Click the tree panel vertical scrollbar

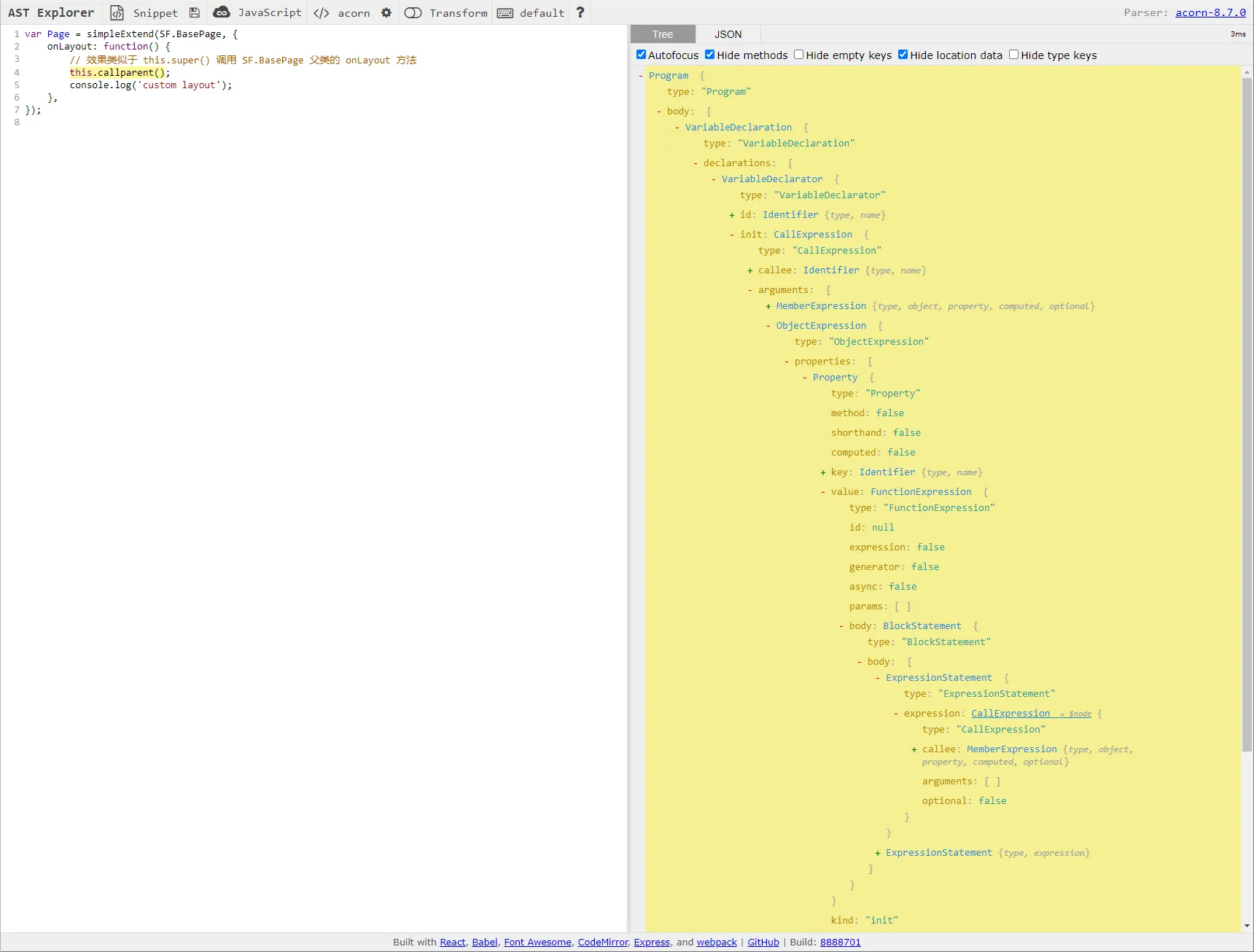(x=1247, y=415)
